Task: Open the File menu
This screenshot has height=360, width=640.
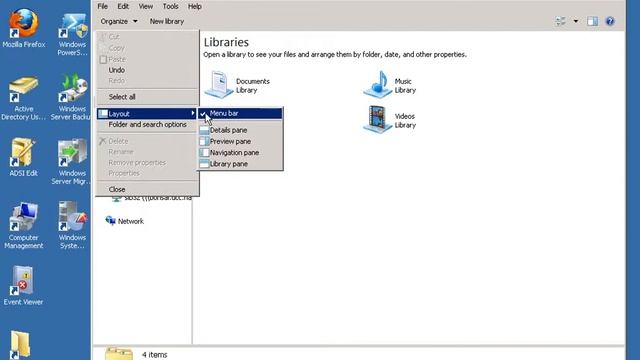Action: [102, 7]
